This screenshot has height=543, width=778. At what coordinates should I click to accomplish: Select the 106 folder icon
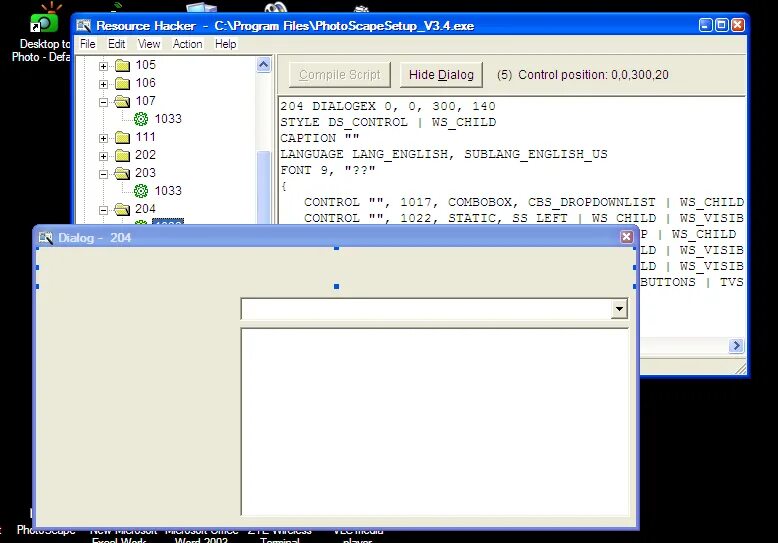(123, 83)
